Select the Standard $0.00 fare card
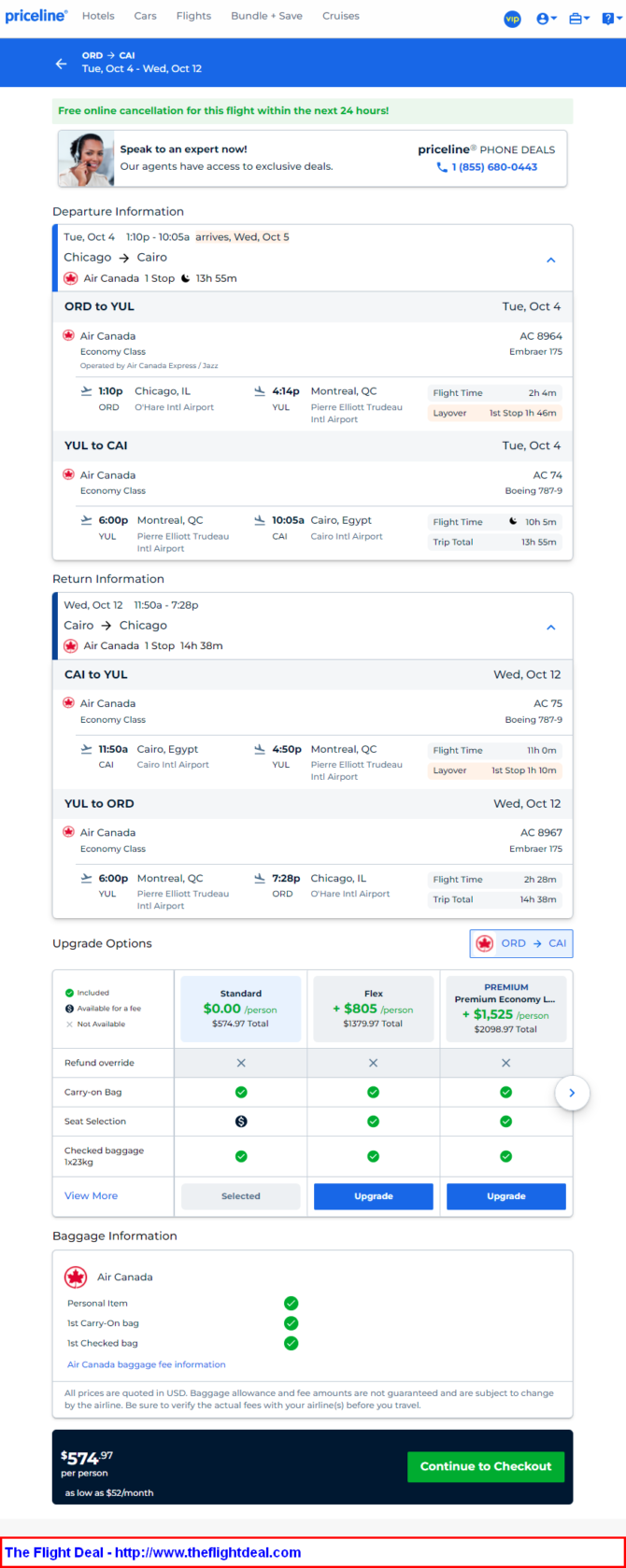 (240, 1010)
